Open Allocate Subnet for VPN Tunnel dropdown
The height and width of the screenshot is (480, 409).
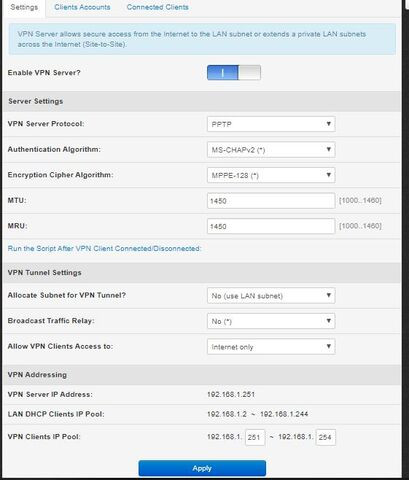coord(271,296)
